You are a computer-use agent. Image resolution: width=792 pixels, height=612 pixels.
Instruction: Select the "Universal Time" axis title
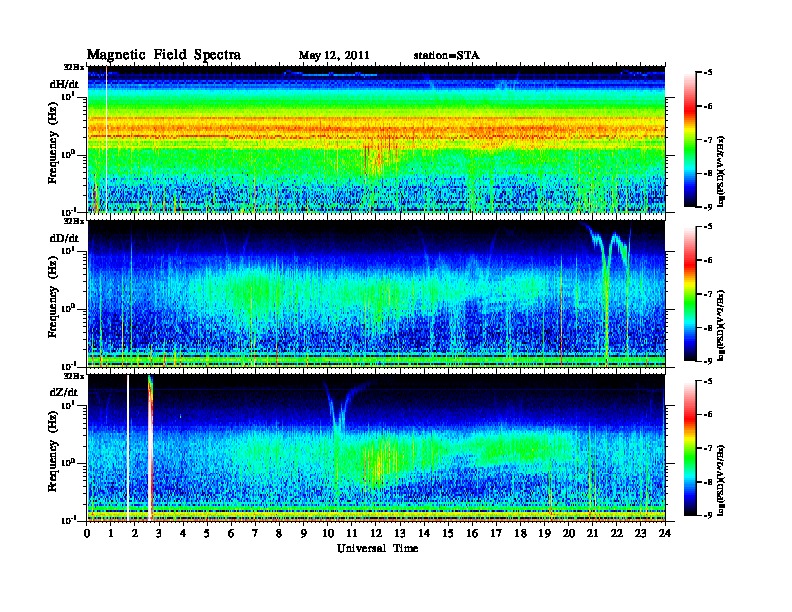[x=378, y=548]
